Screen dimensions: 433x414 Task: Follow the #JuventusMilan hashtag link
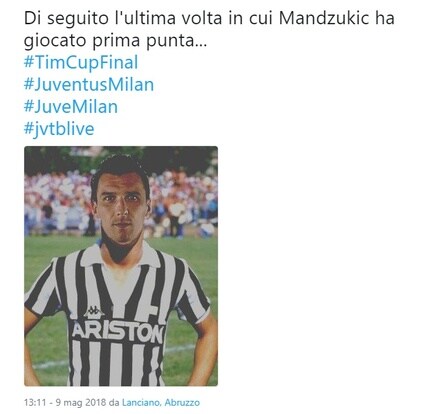click(x=89, y=85)
